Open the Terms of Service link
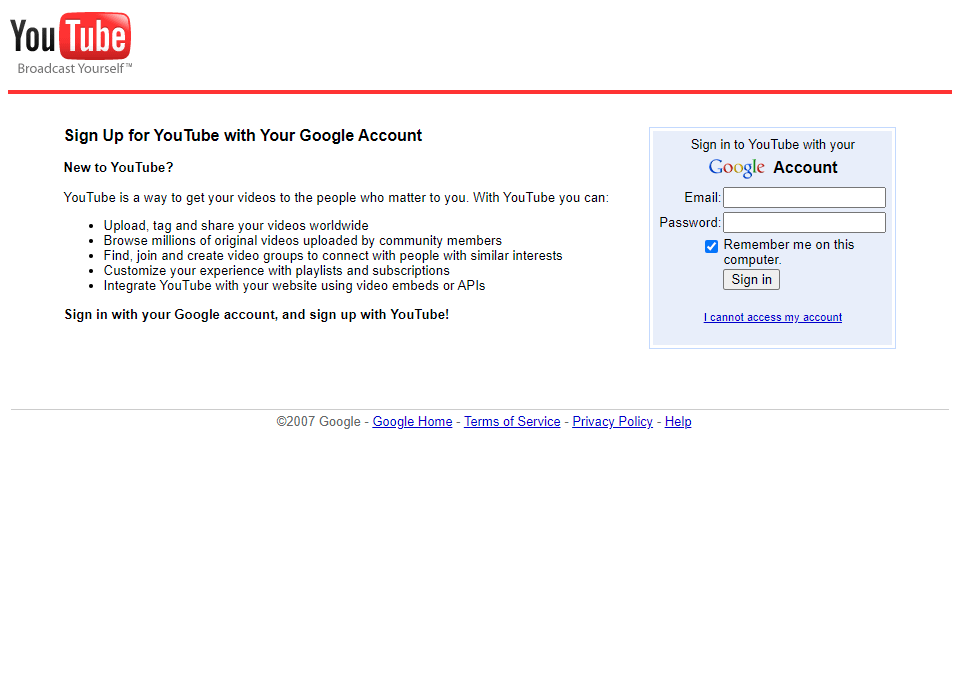Viewport: 960px width, 700px height. click(x=512, y=421)
